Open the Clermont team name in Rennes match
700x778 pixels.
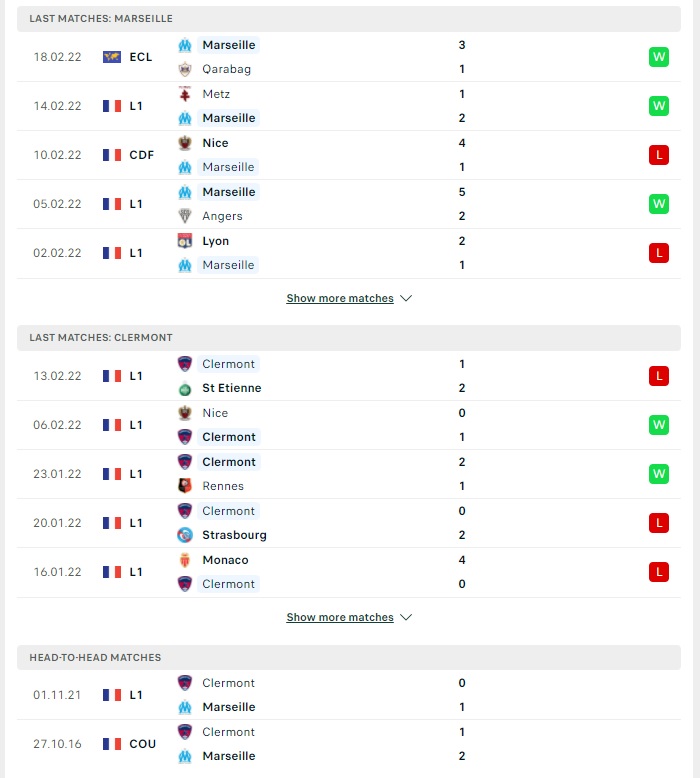pos(229,462)
